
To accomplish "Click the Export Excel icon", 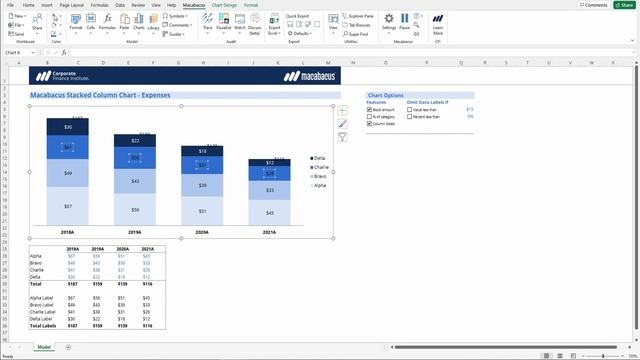I will coord(274,24).
